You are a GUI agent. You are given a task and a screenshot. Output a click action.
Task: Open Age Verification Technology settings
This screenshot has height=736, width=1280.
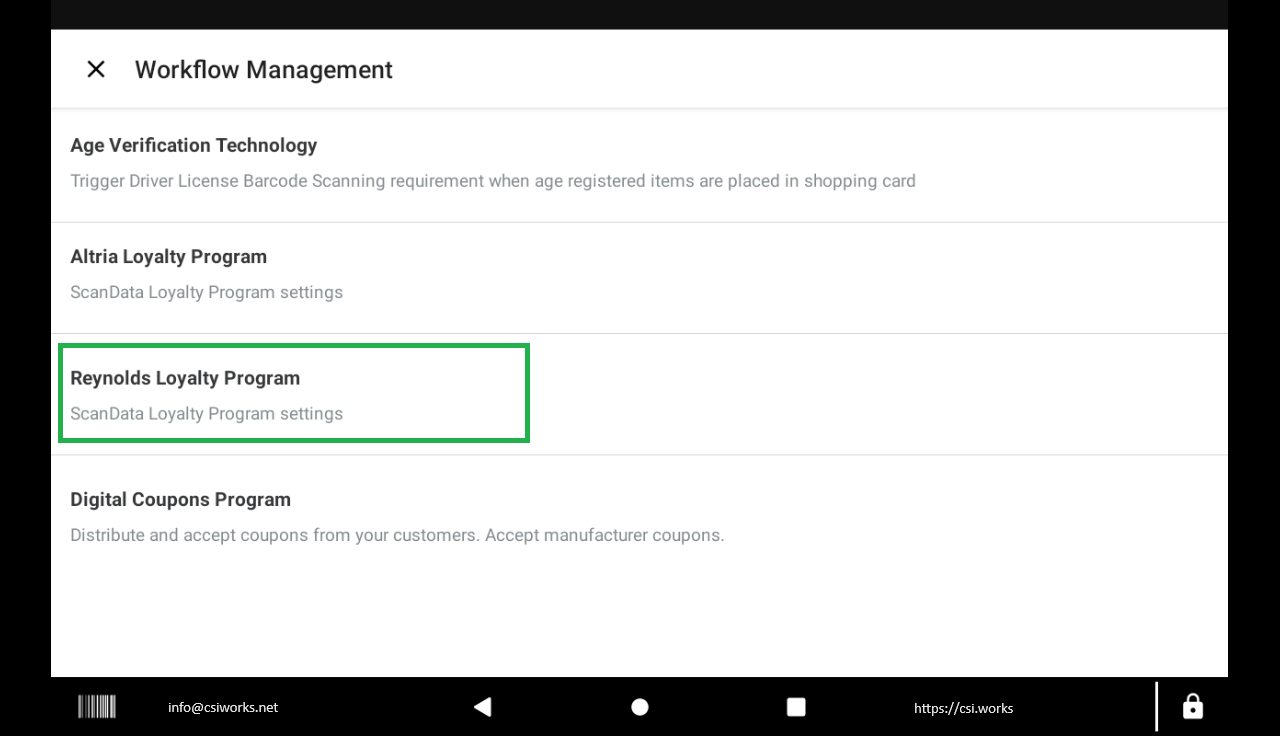click(639, 165)
